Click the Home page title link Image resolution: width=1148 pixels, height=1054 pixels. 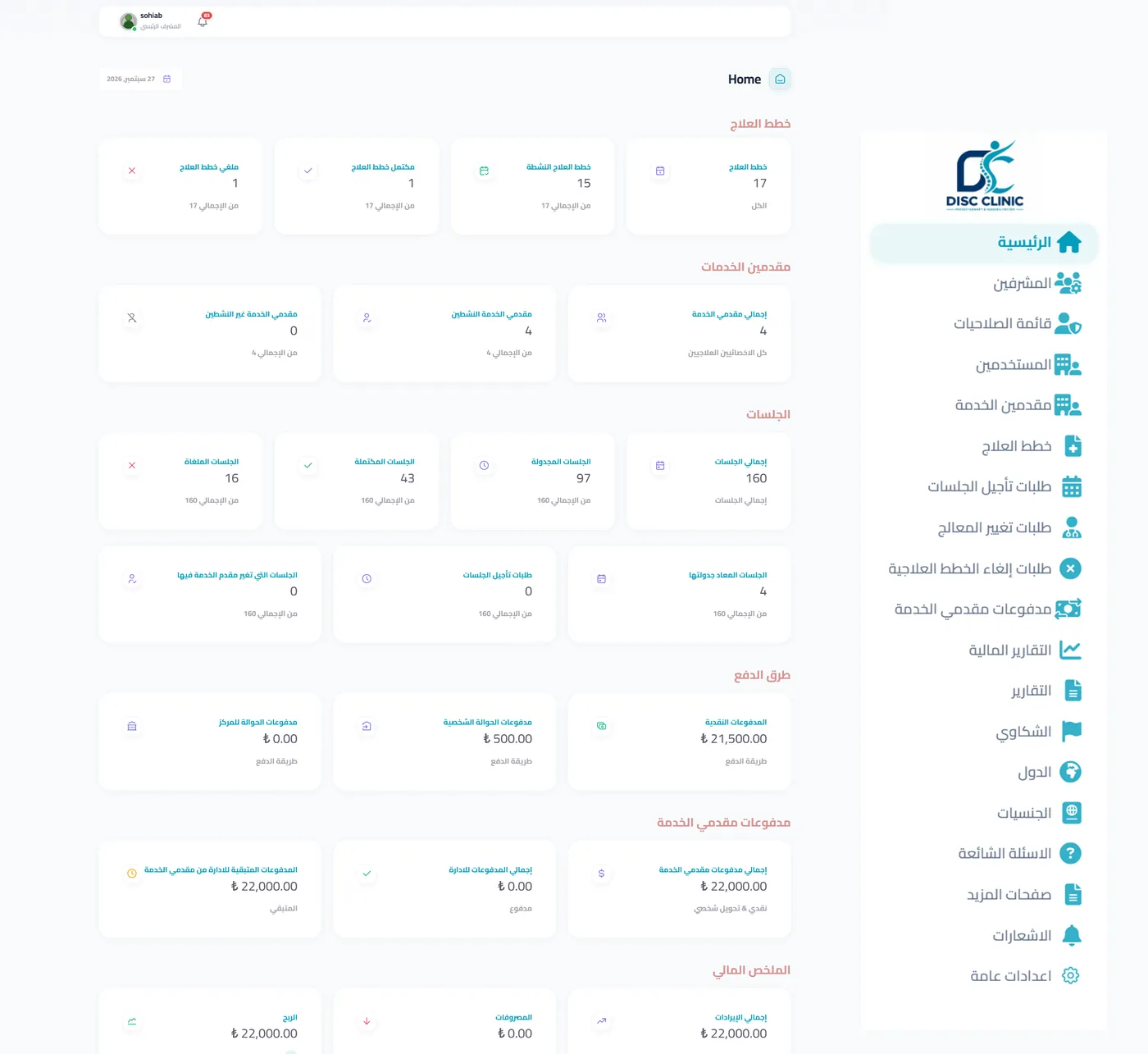coord(745,80)
